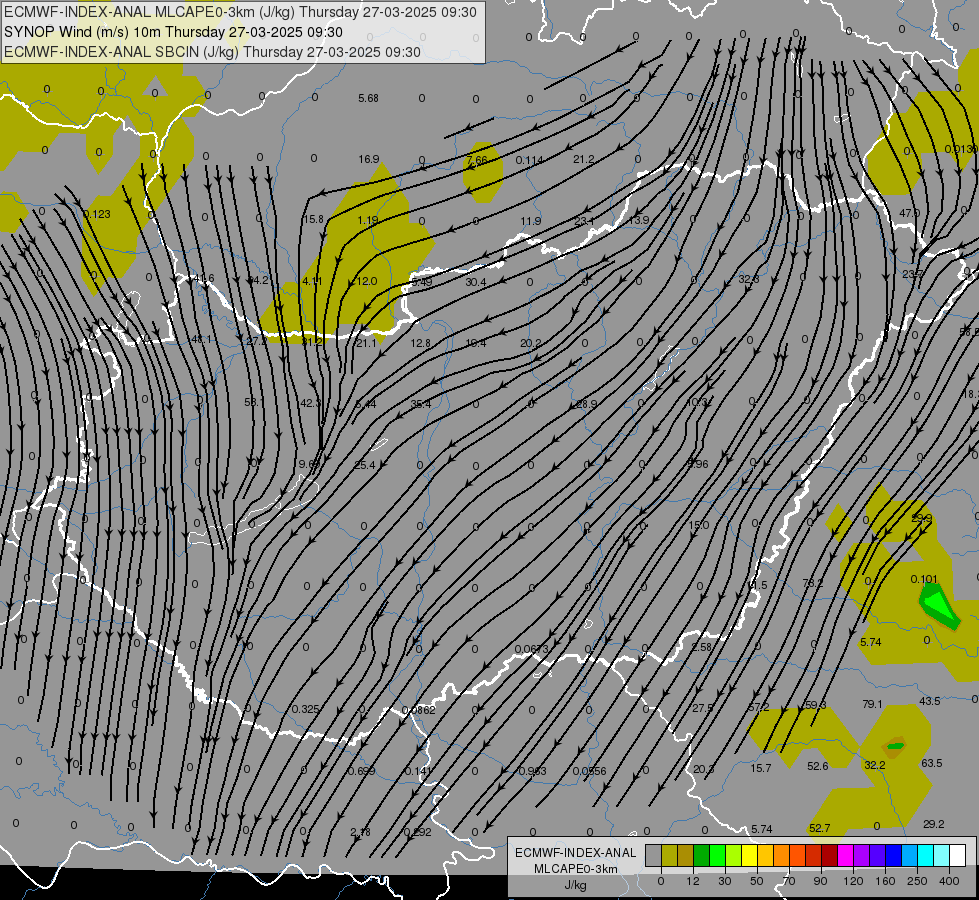
Task: Click the map value 59.3
Action: (815, 705)
